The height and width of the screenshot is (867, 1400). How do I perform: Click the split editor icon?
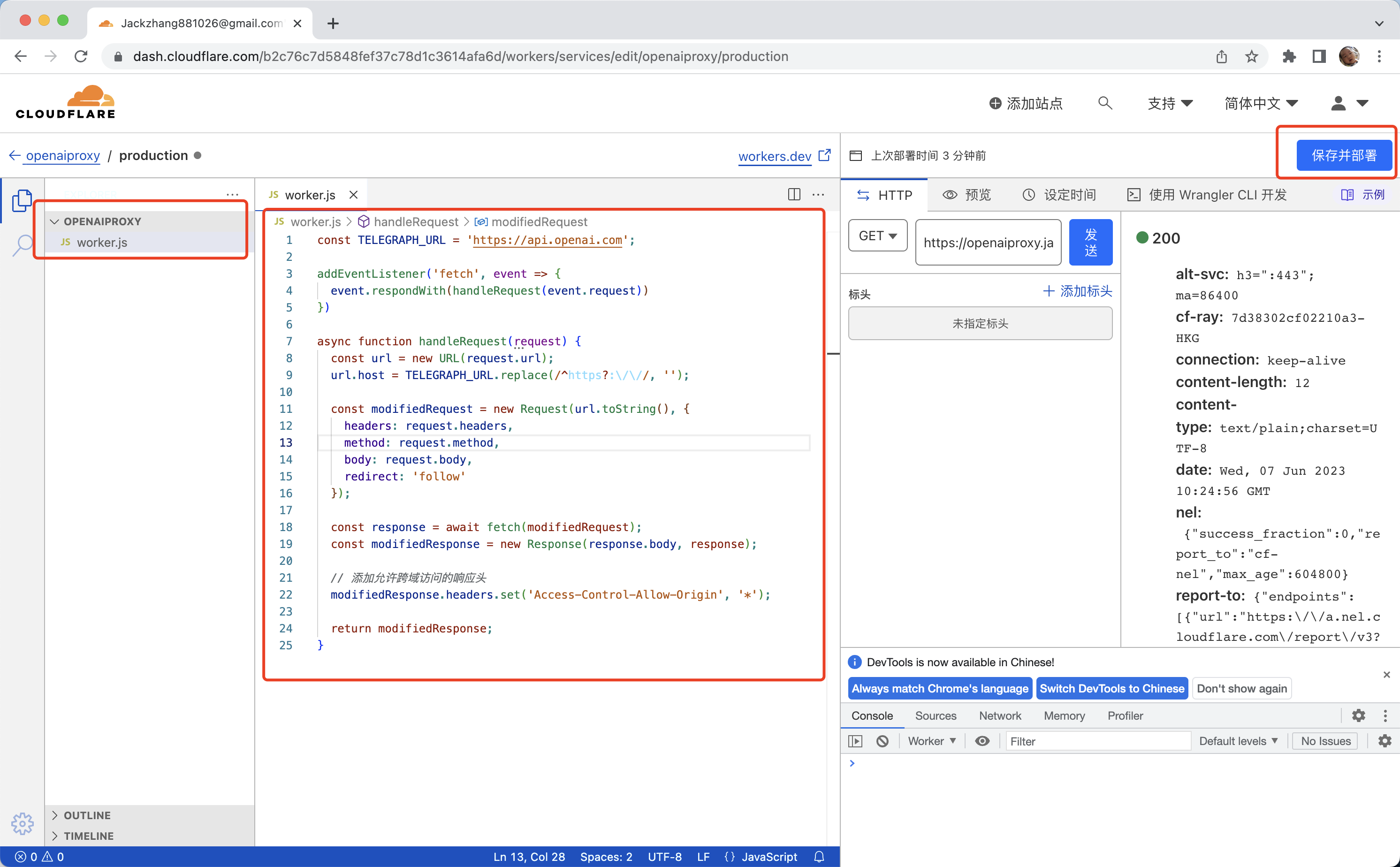point(793,194)
